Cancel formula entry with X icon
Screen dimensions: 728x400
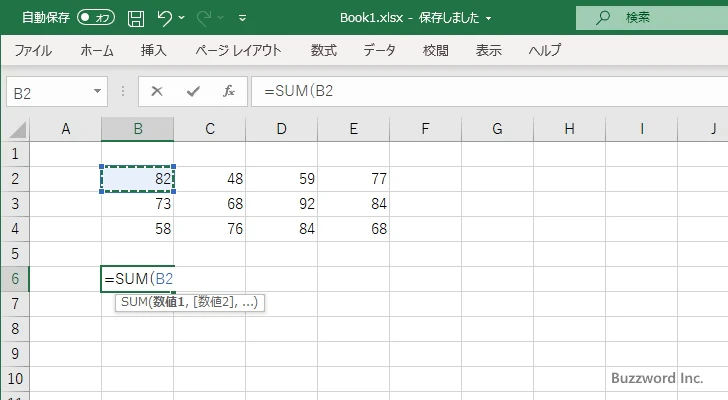point(157,91)
